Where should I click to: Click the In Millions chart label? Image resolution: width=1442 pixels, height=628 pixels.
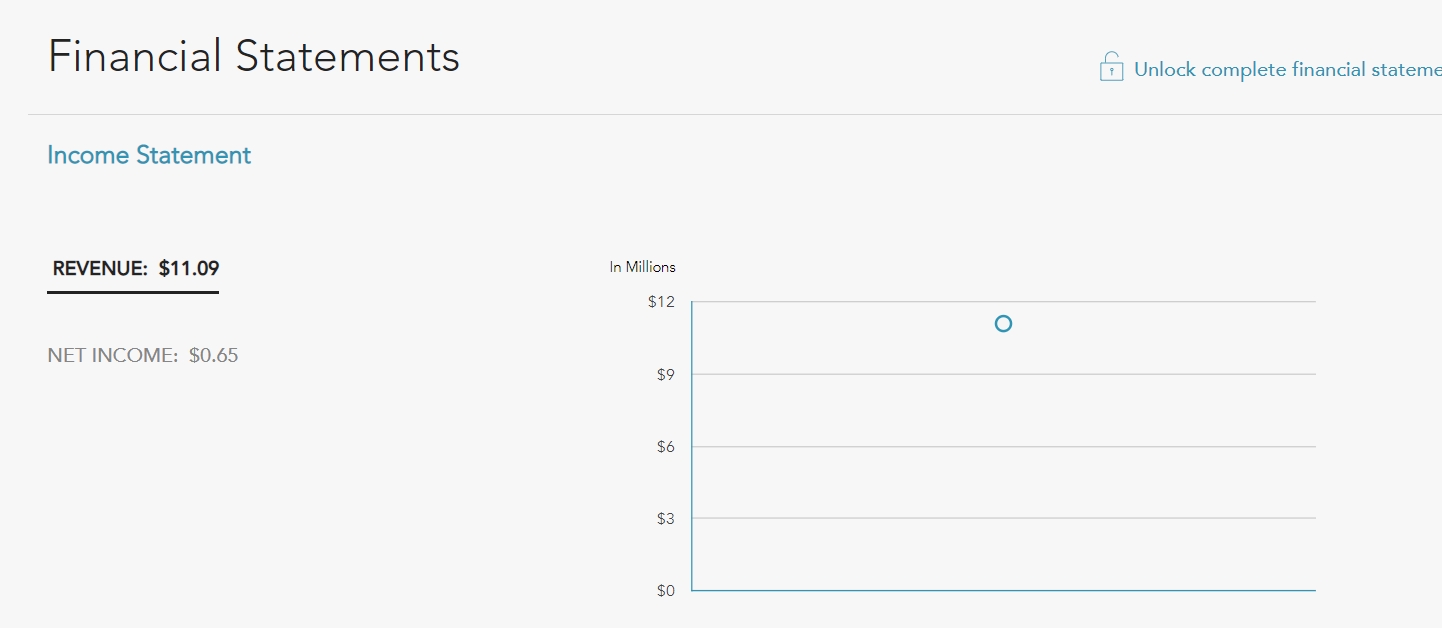point(642,267)
